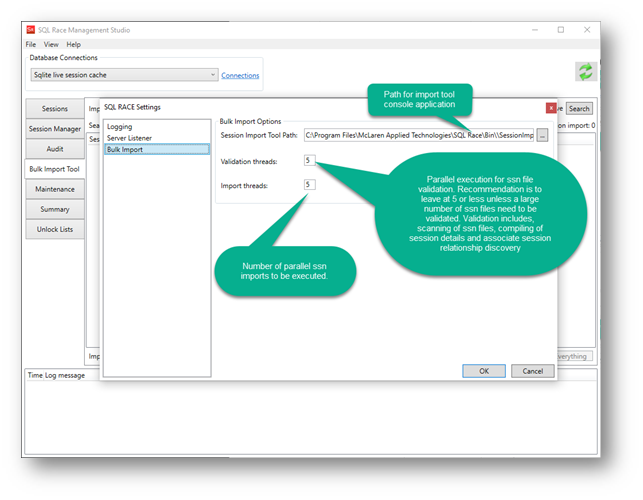Screen dimensions: 643x500
Task: Click the Search button
Action: pyautogui.click(x=579, y=109)
